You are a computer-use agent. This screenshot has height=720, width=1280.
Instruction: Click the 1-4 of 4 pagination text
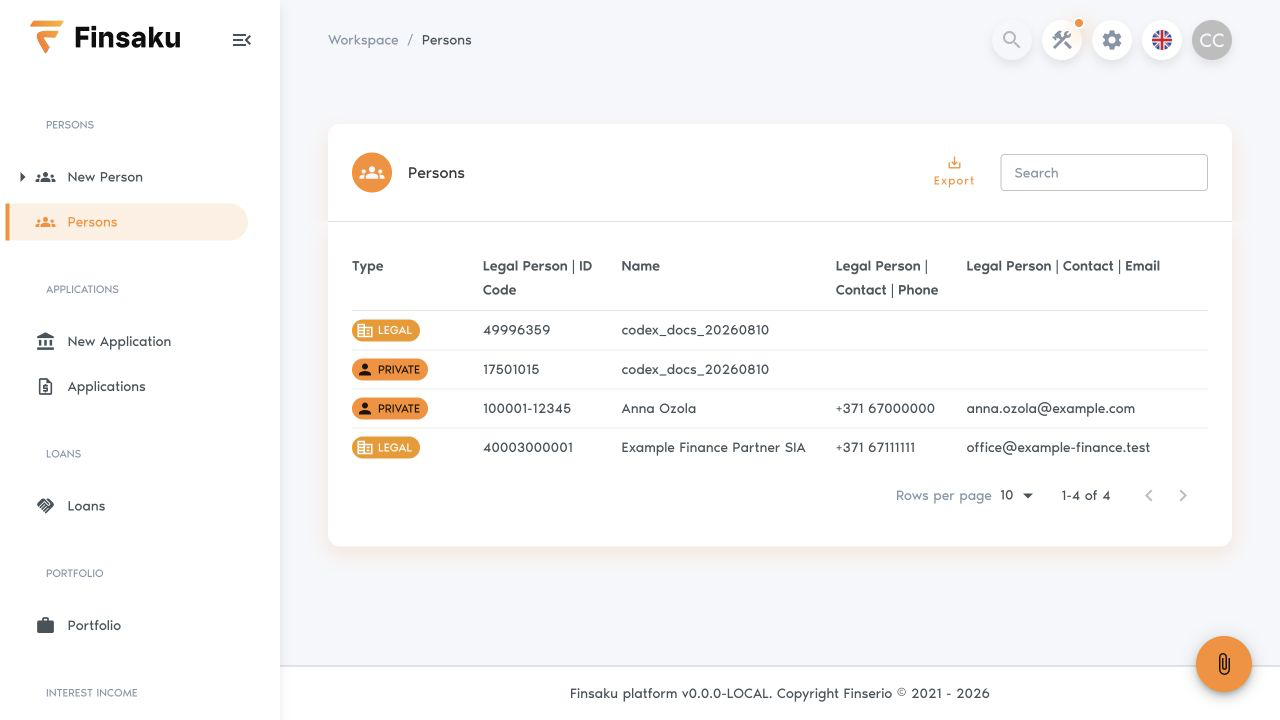(1085, 495)
